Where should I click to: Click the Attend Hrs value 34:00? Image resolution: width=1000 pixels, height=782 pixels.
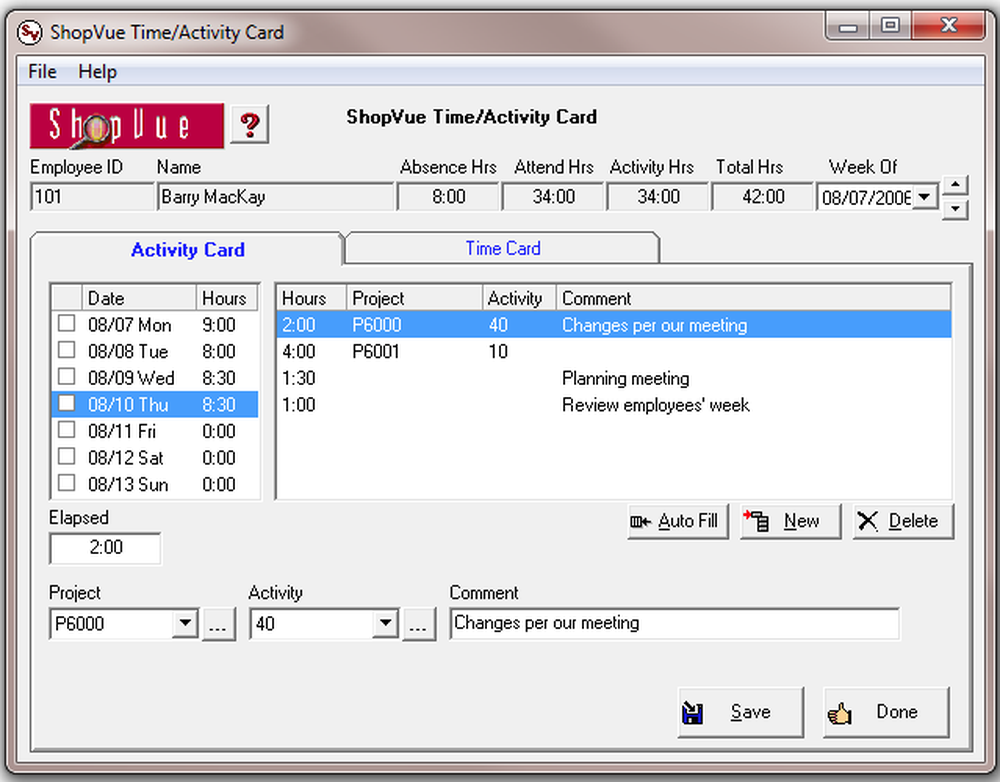click(x=554, y=196)
